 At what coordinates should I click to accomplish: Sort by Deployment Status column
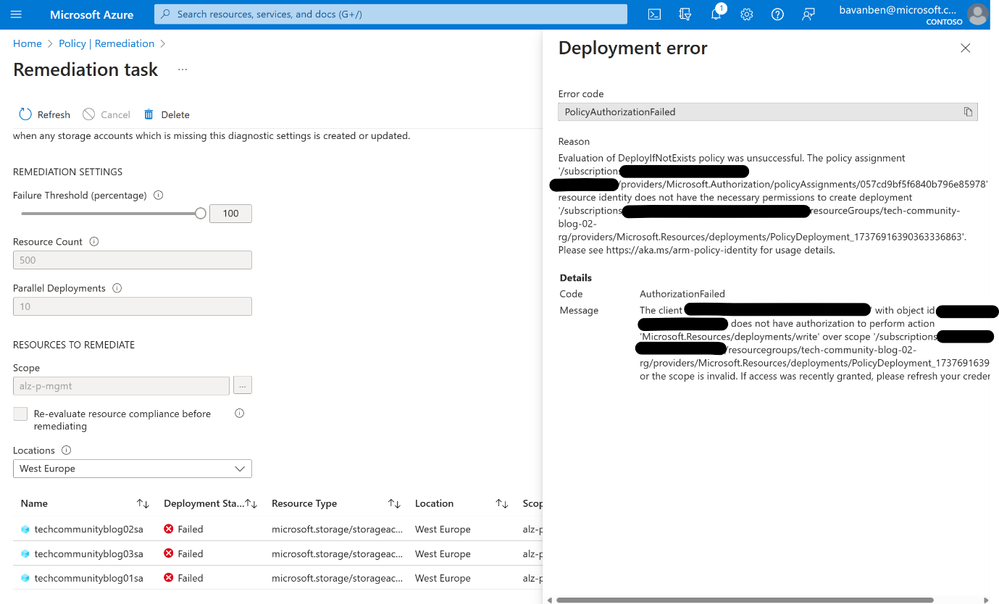click(x=251, y=504)
